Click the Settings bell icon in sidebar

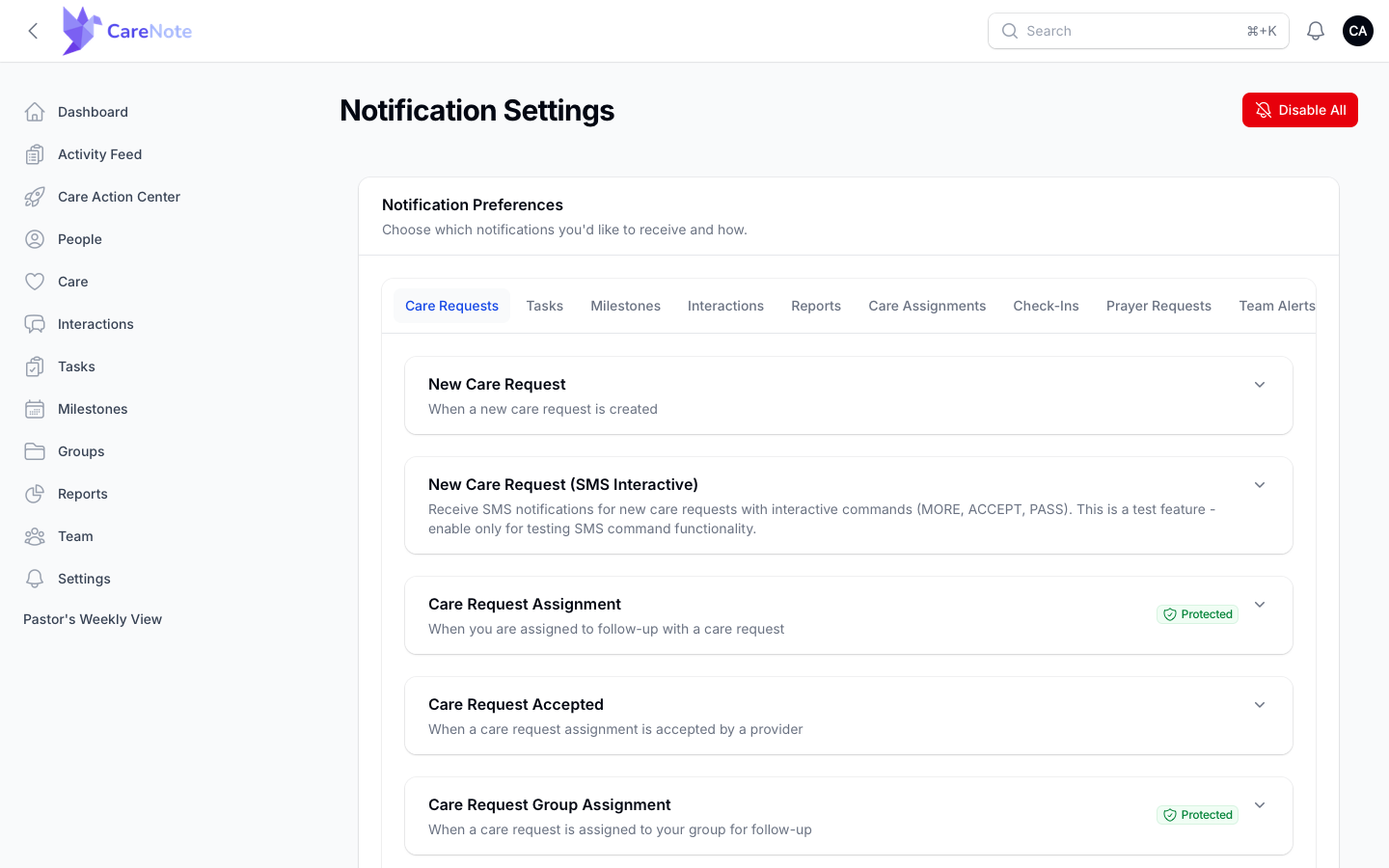tap(35, 579)
